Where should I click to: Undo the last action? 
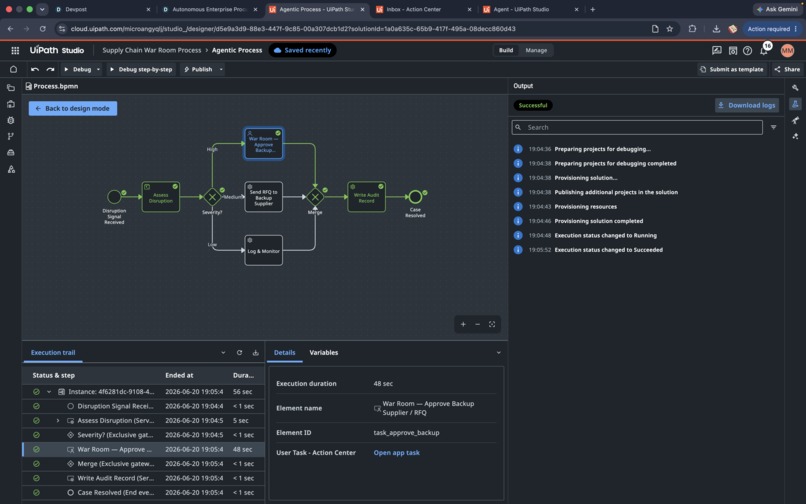coord(34,69)
